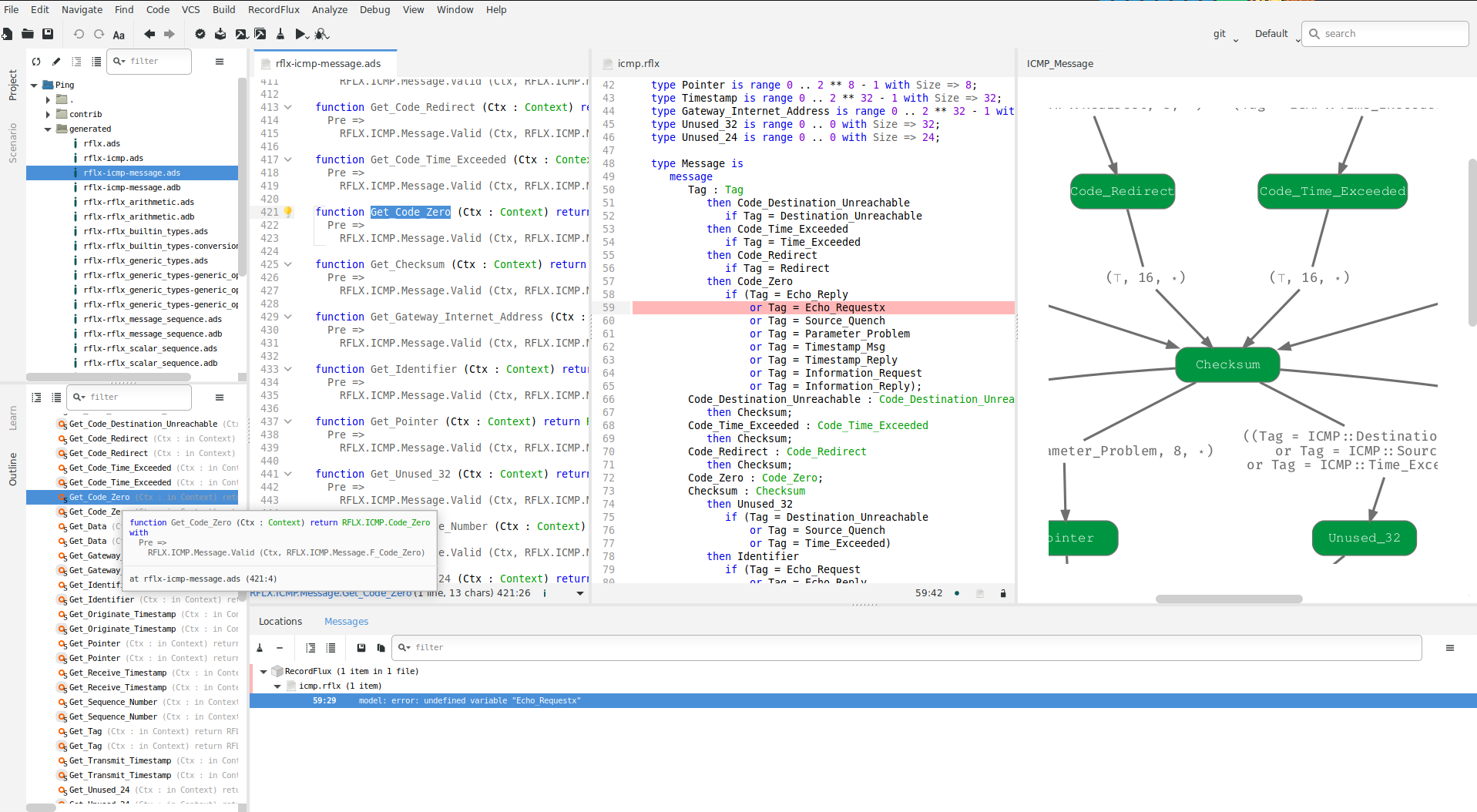Click the minus icon in Locations toolbar
The width and height of the screenshot is (1477, 812).
(280, 648)
